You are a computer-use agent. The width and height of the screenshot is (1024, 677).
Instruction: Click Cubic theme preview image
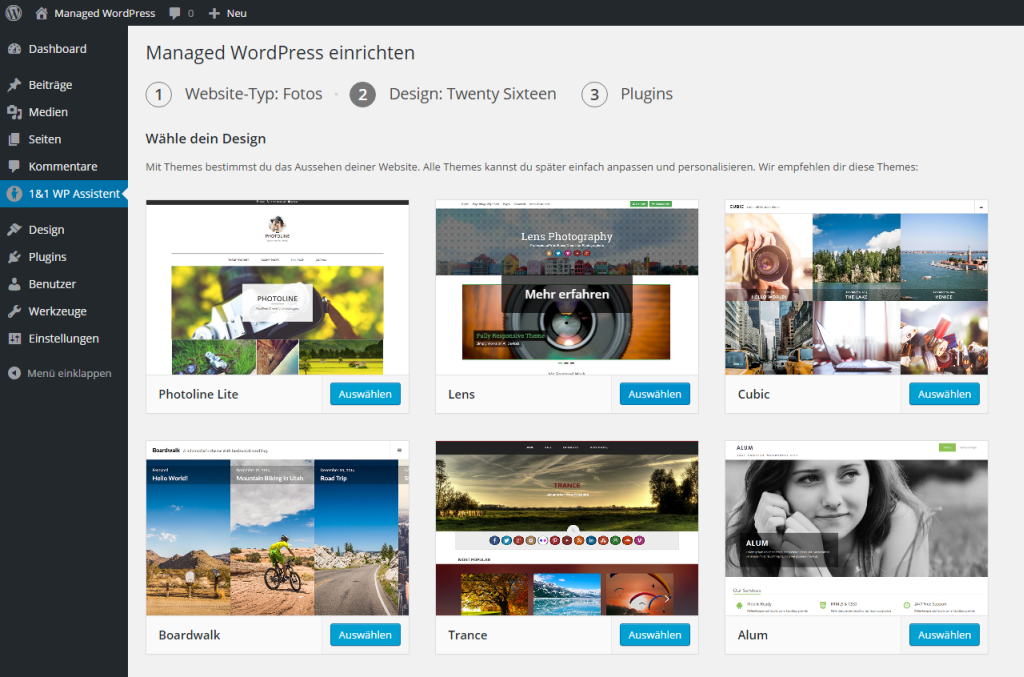pos(856,287)
